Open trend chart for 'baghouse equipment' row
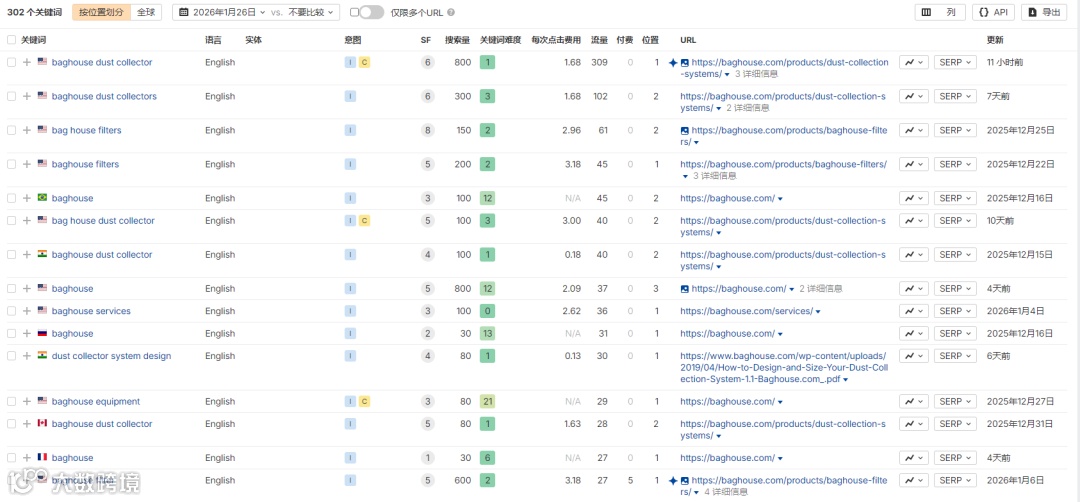 coord(914,401)
